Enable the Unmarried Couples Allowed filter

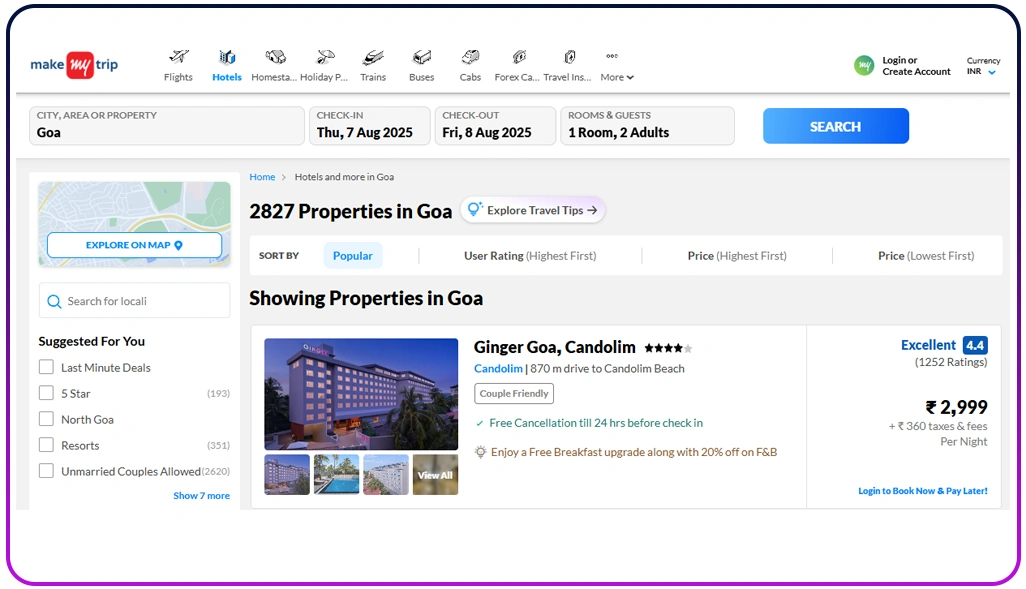pyautogui.click(x=46, y=470)
